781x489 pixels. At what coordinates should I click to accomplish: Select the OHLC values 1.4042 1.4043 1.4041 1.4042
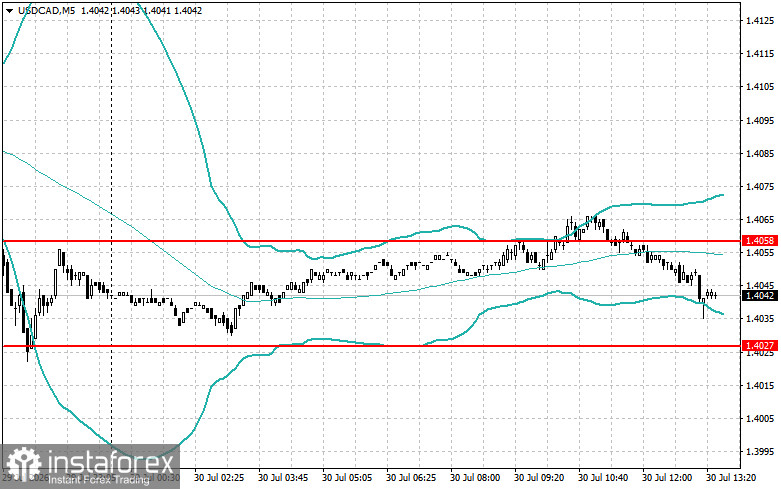[x=141, y=10]
